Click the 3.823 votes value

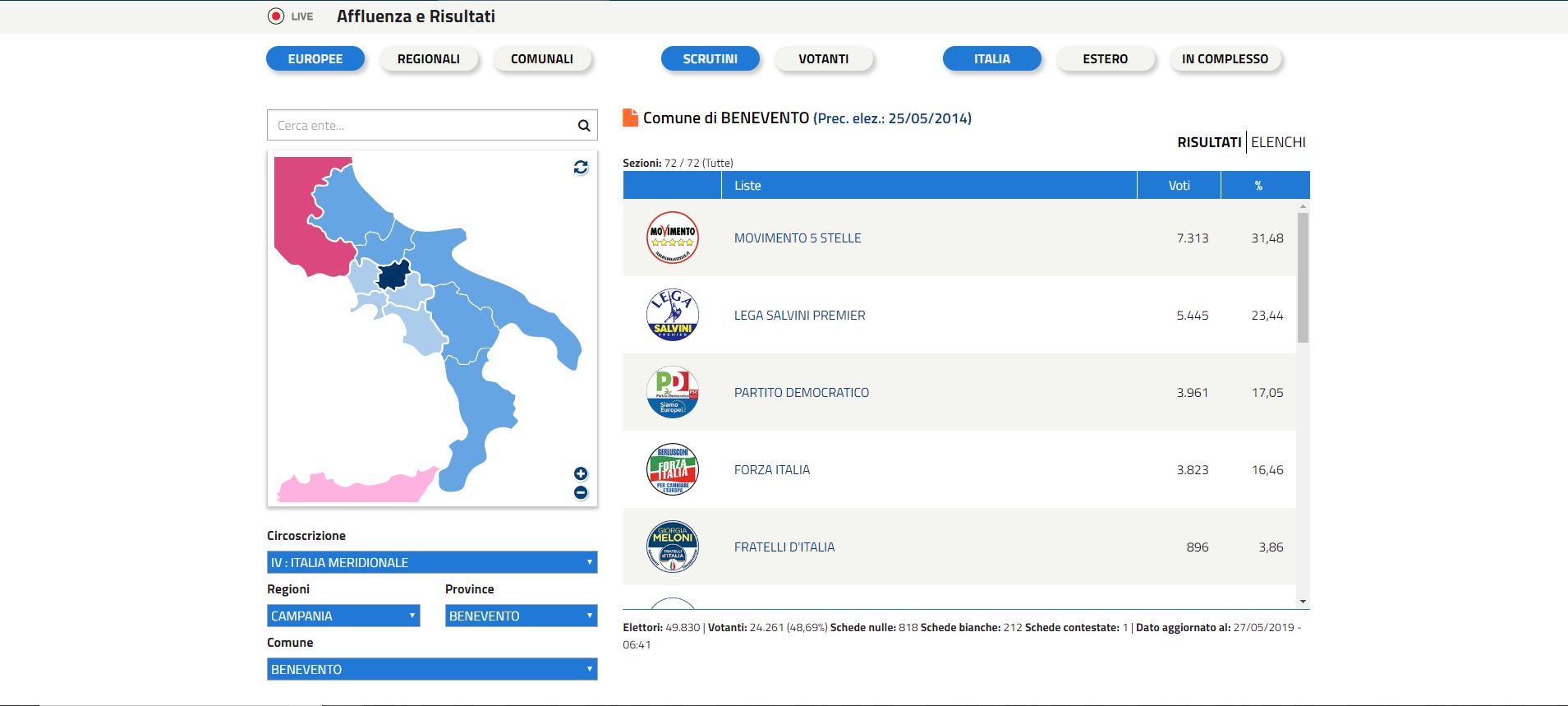(1193, 470)
